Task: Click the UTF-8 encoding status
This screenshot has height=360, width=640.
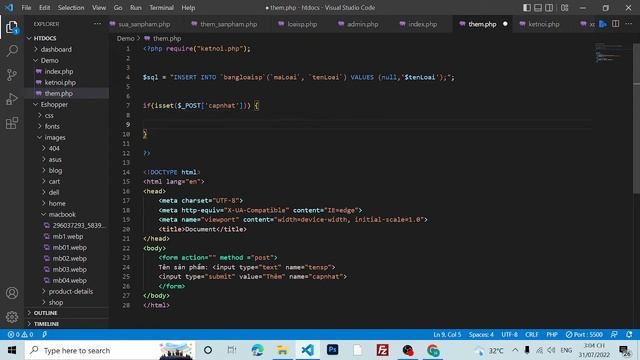Action: click(x=509, y=334)
